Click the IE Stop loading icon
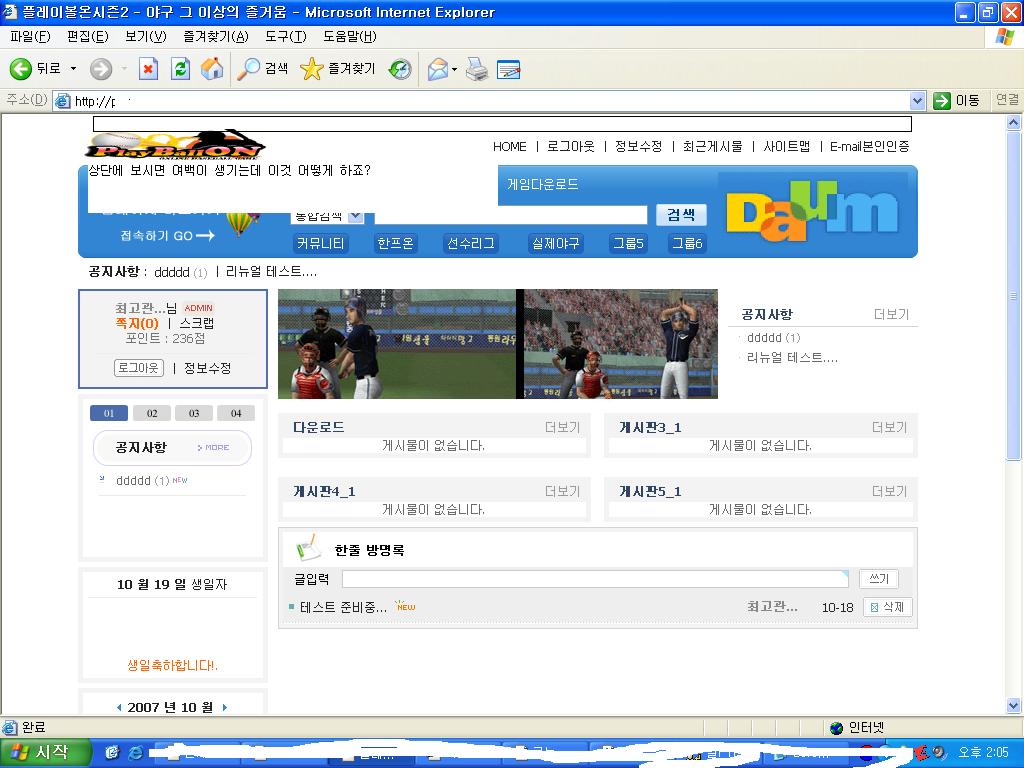 148,69
